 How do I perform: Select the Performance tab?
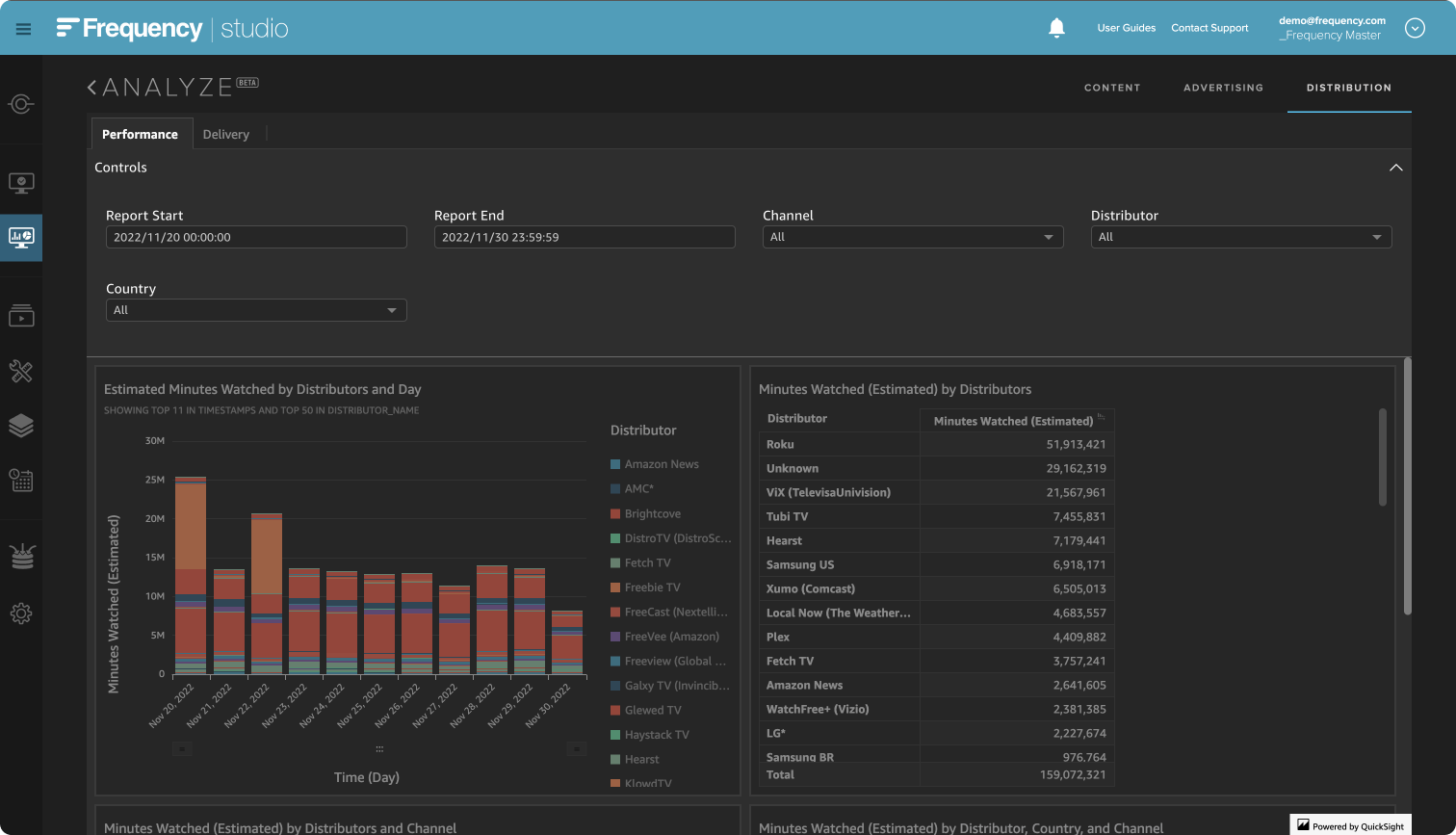point(141,134)
